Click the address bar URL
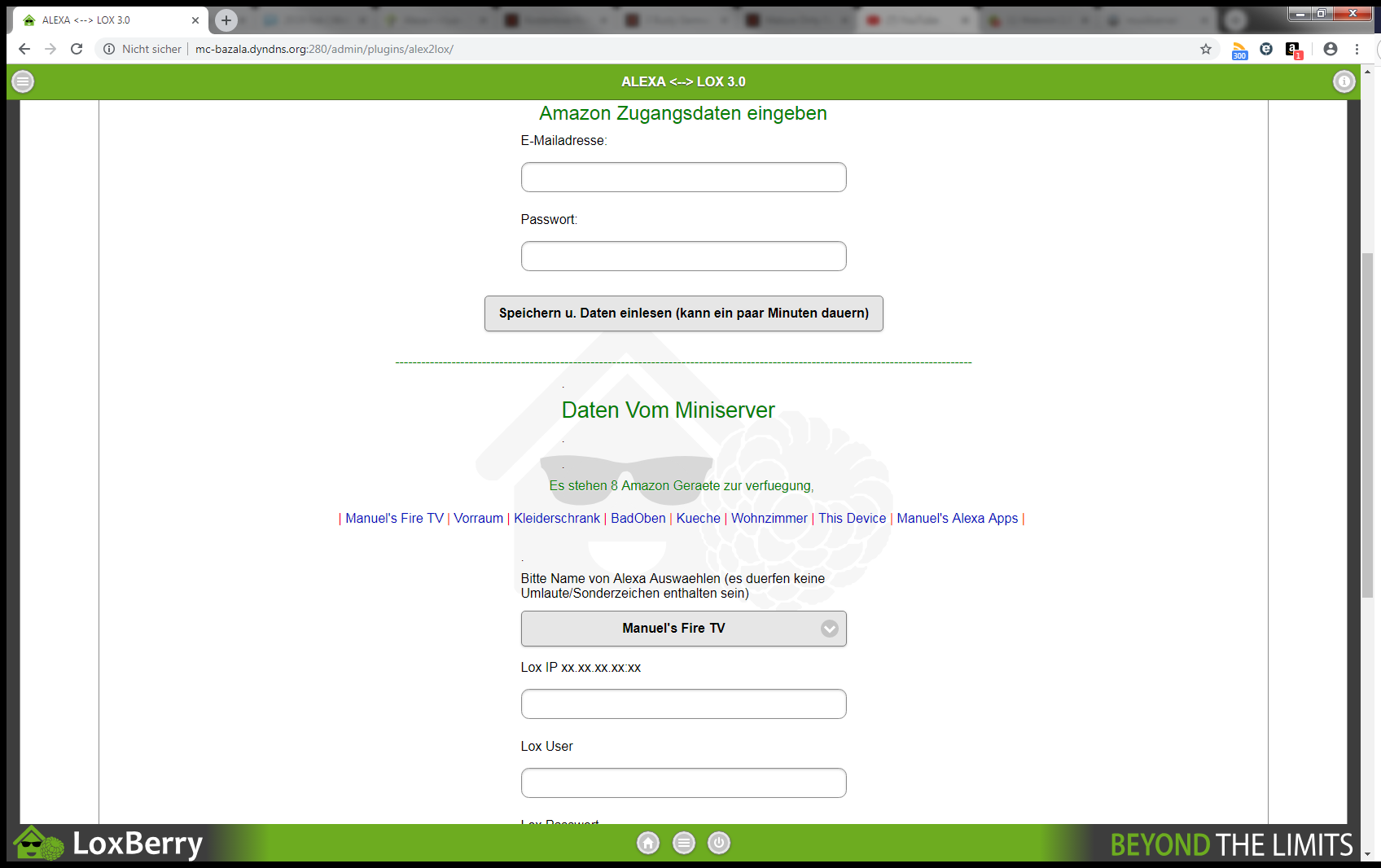The width and height of the screenshot is (1381, 868). (324, 49)
